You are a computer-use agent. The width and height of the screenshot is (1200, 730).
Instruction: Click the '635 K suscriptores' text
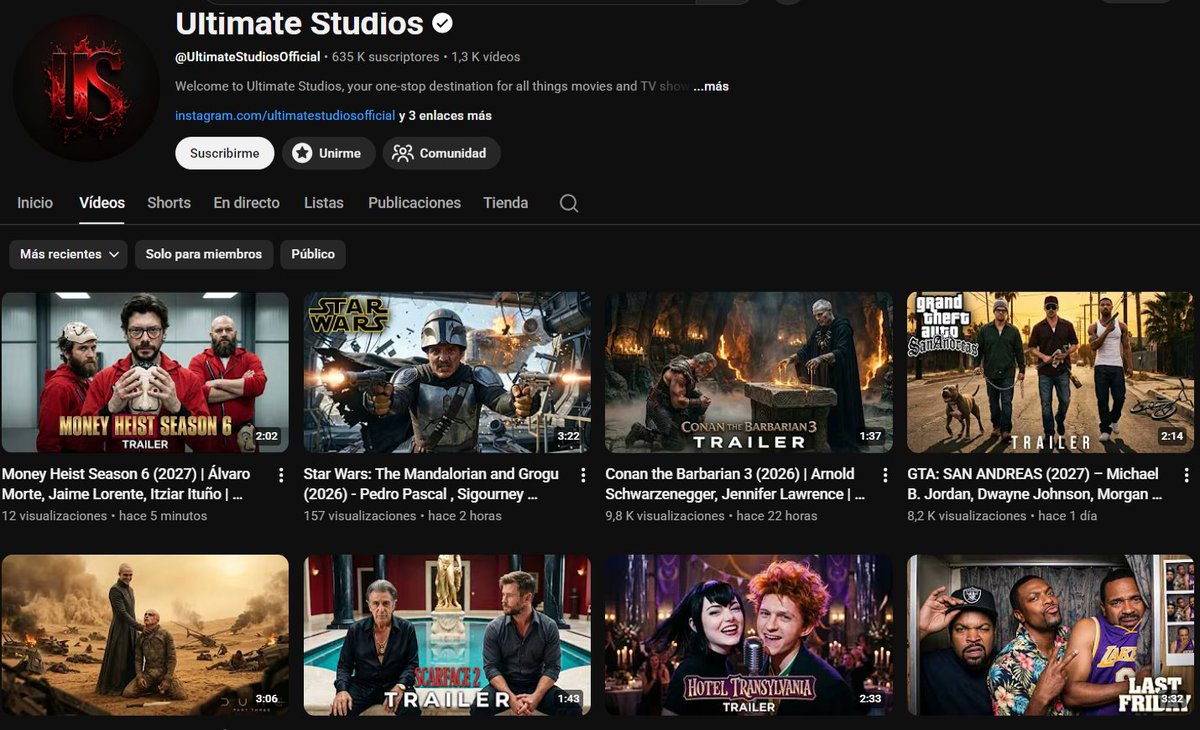click(385, 57)
